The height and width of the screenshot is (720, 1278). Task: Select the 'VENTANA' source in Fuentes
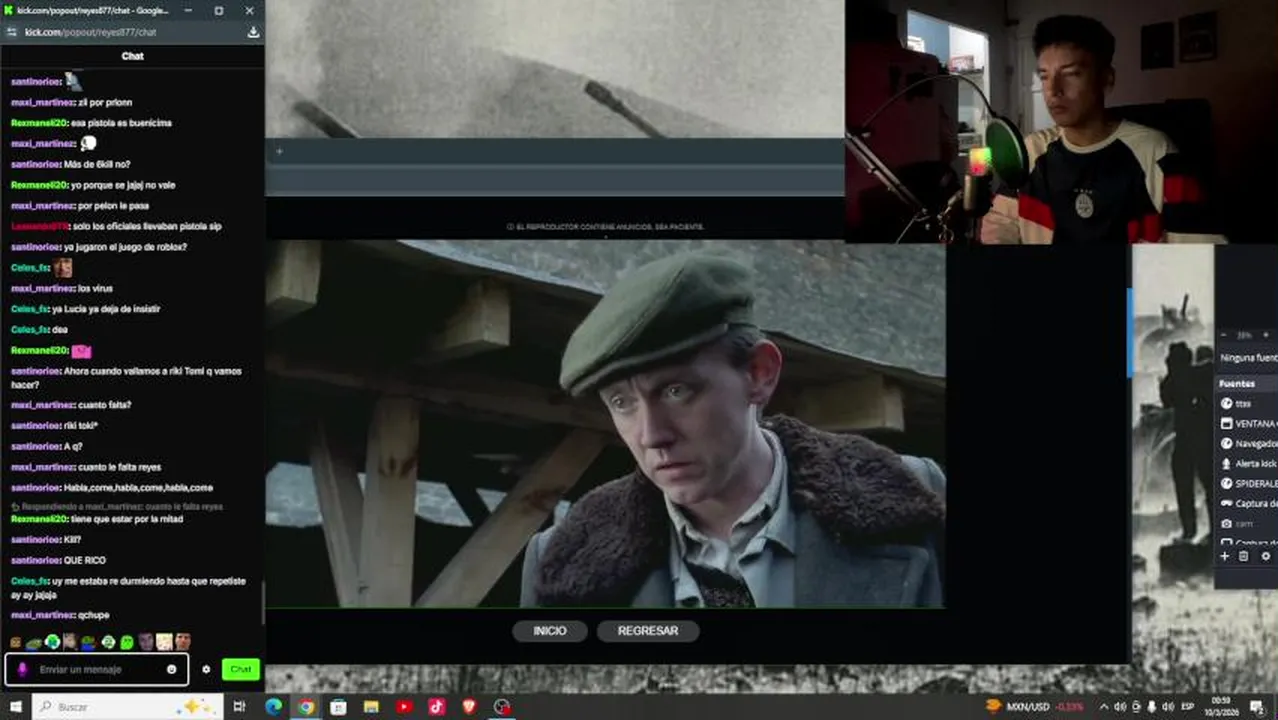click(1247, 423)
